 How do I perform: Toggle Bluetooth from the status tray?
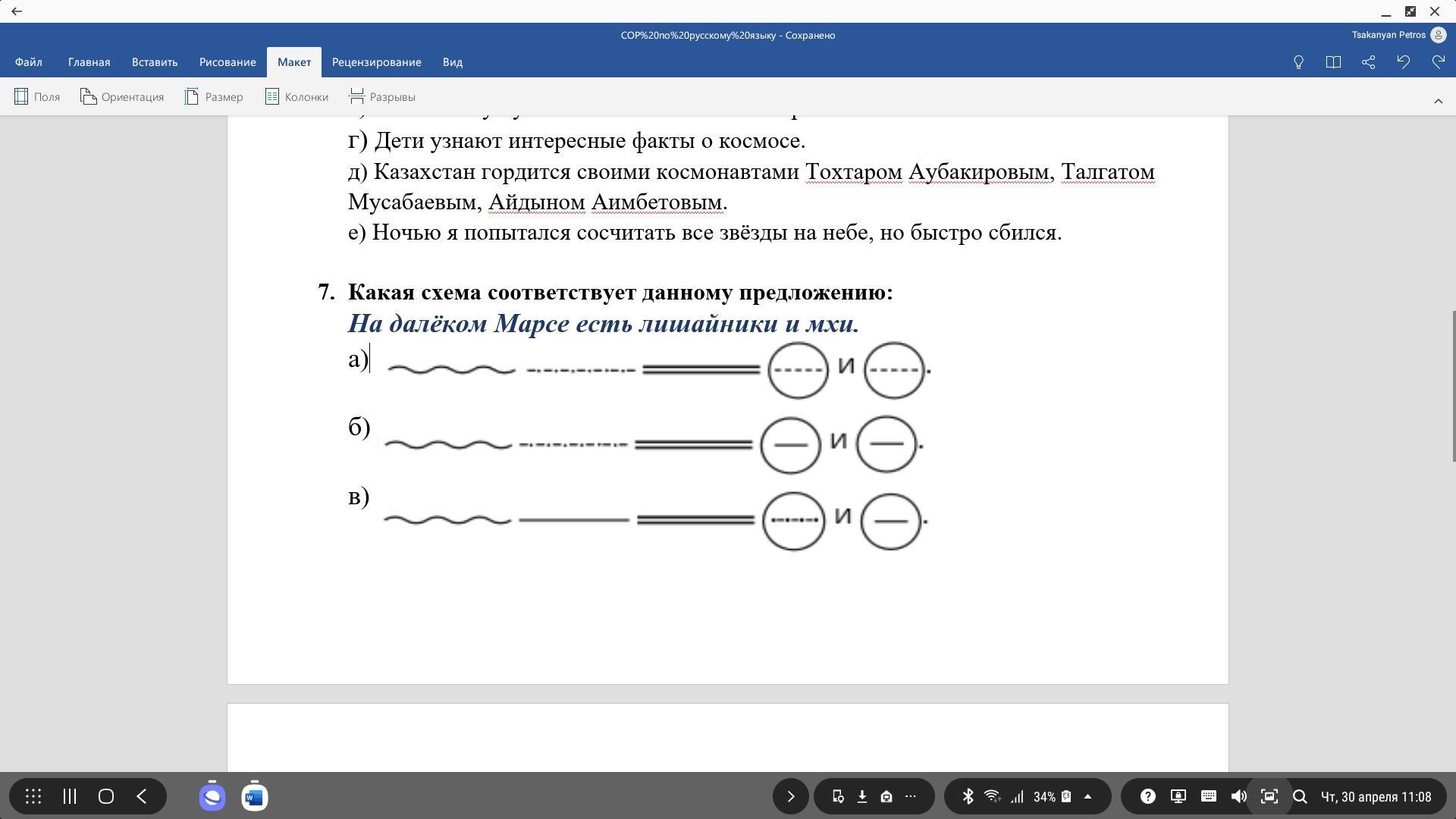pos(968,796)
